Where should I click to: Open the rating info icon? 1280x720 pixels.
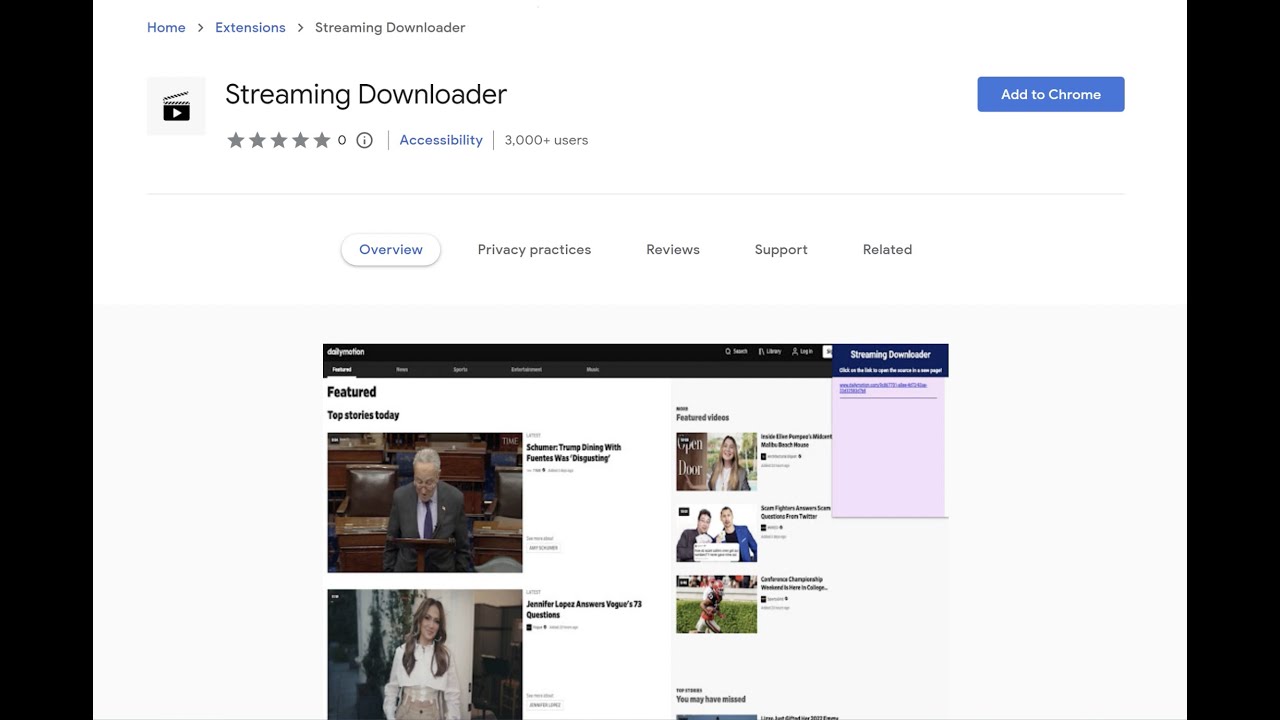(365, 140)
